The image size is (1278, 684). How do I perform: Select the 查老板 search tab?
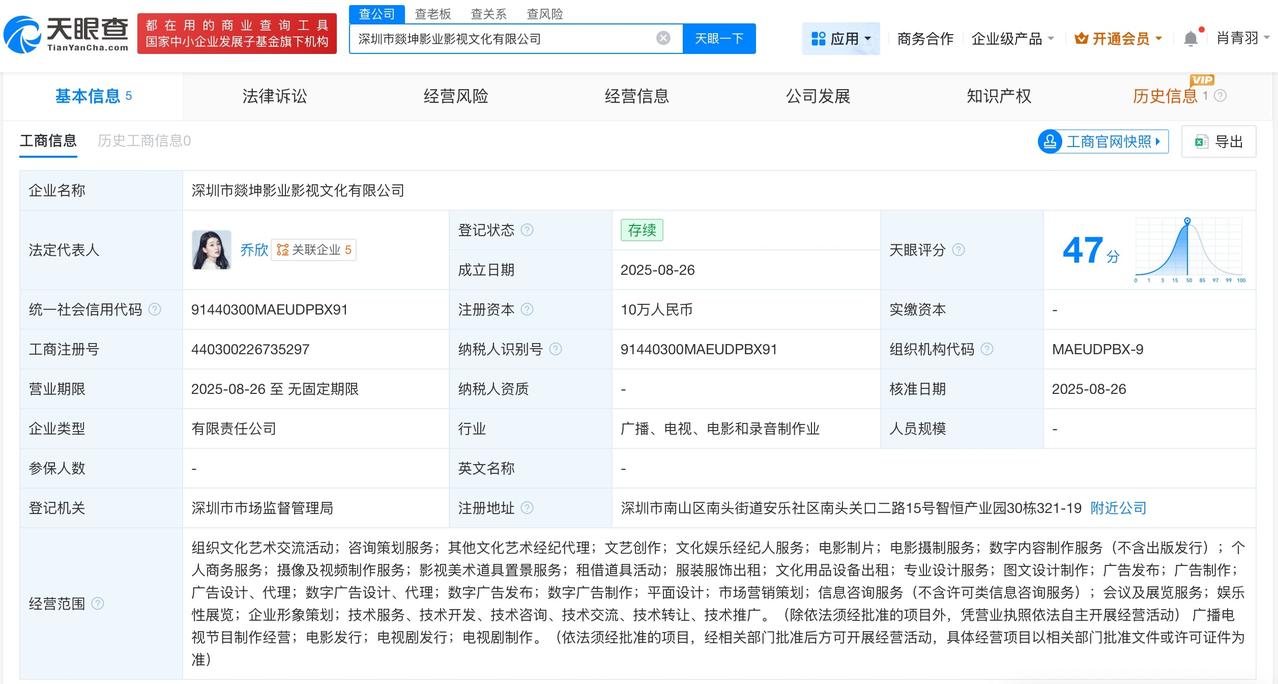click(433, 14)
